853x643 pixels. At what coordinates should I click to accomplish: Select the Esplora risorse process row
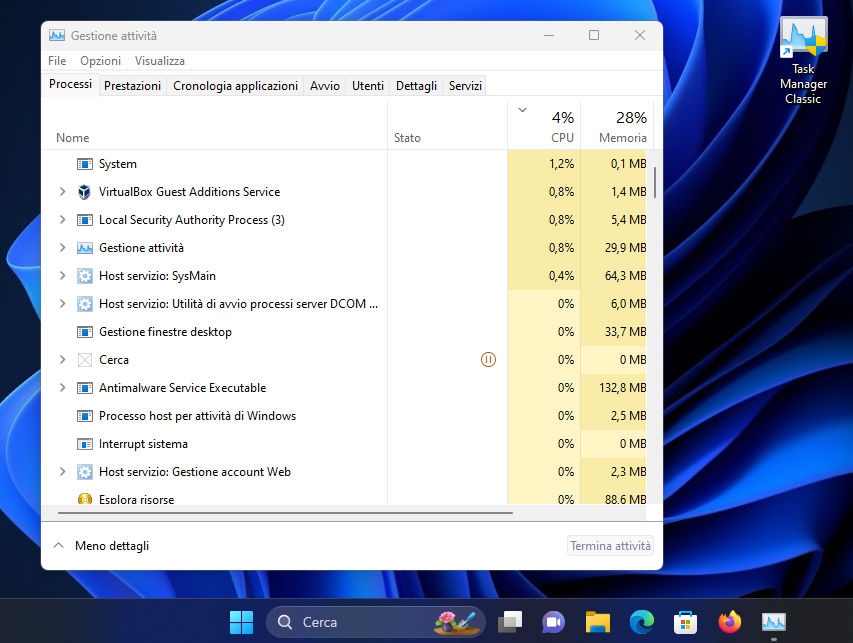tap(345, 498)
